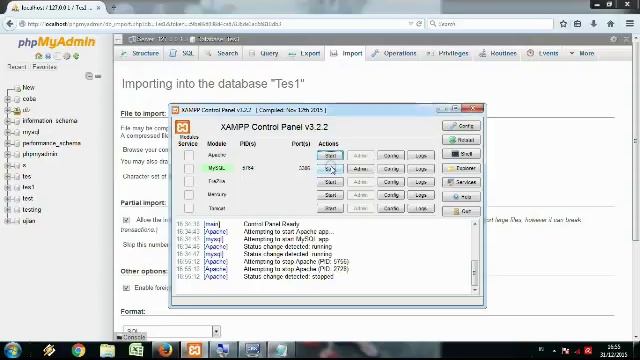Collapse all databases in navigation tree
Viewport: 640px width, 360px height.
point(89,76)
